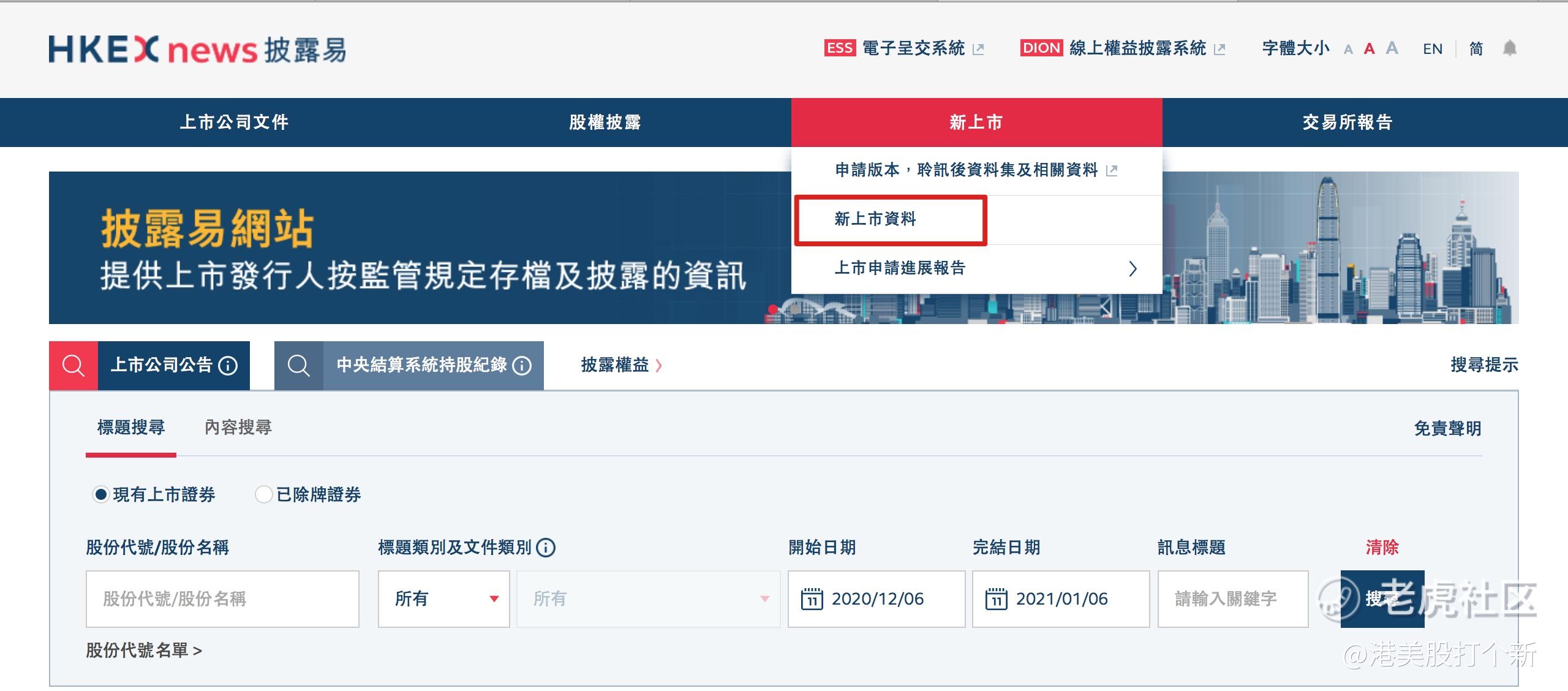This screenshot has width=1568, height=691.
Task: Open the 所有 headline category dropdown
Action: tap(443, 598)
